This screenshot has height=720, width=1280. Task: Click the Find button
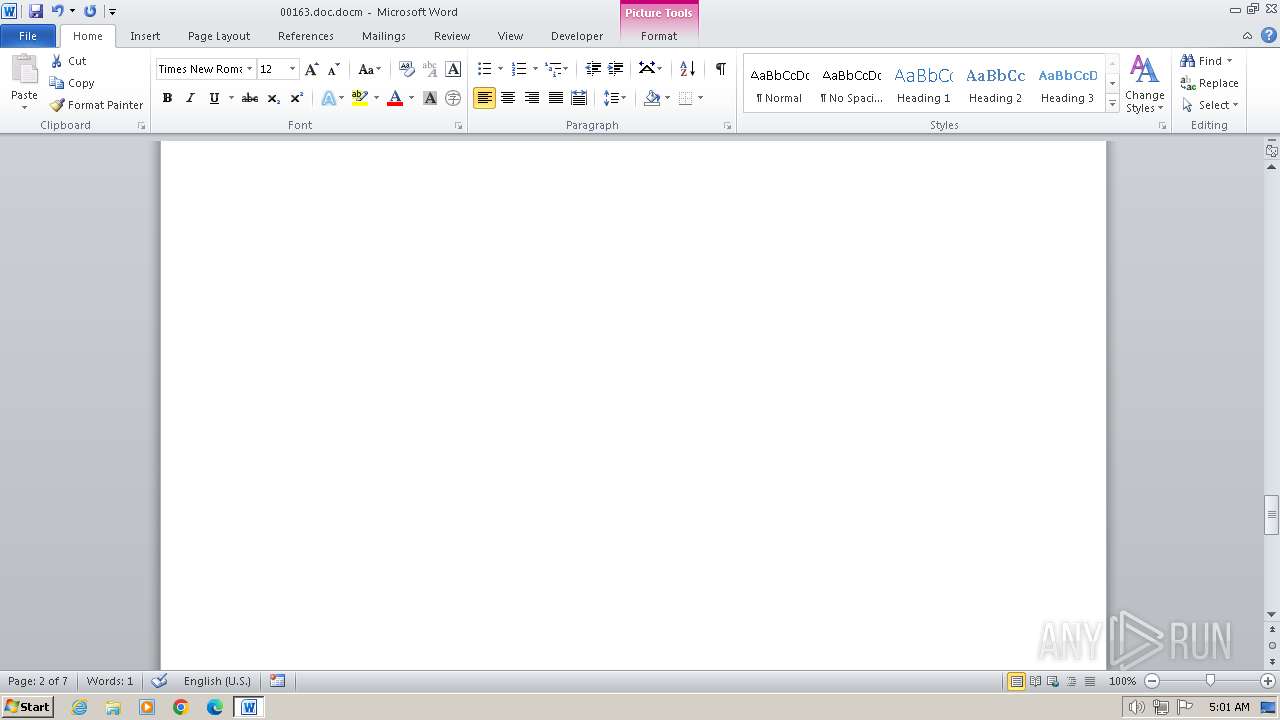click(1201, 61)
